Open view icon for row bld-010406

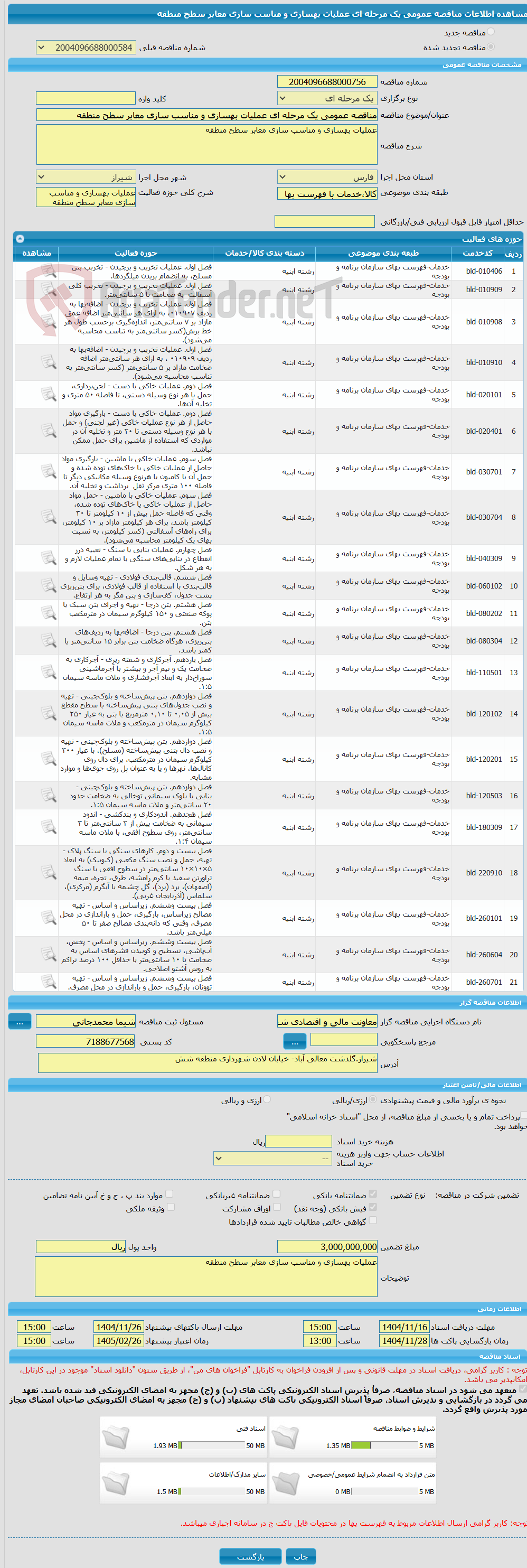(49, 271)
